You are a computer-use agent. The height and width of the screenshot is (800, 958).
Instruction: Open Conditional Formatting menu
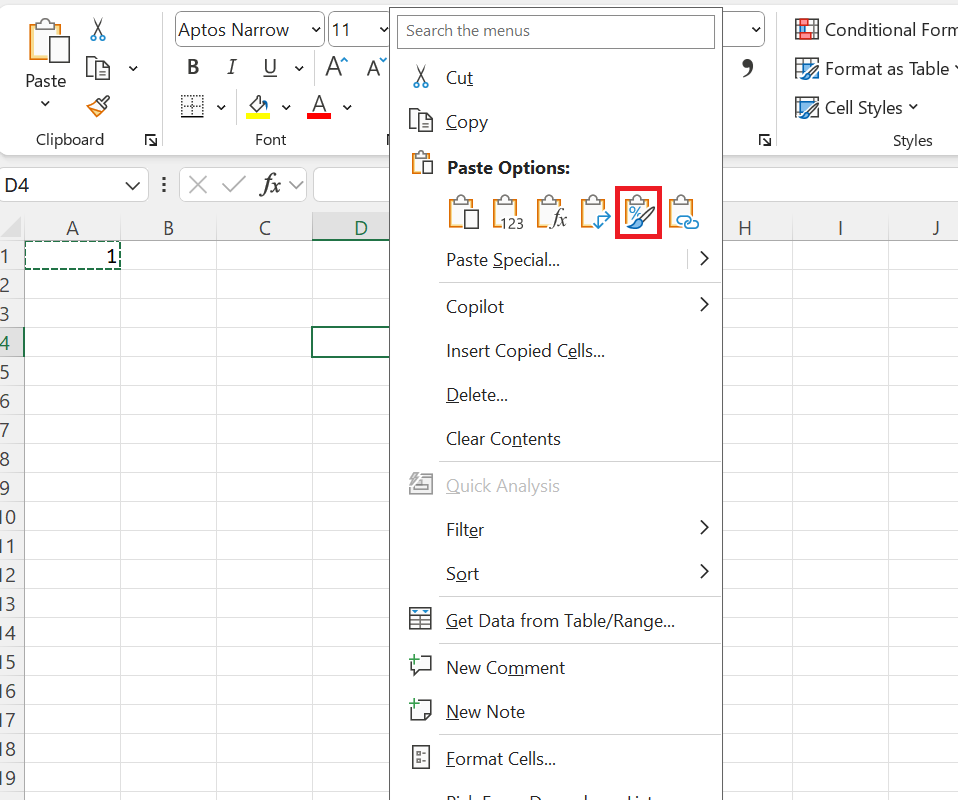click(876, 29)
